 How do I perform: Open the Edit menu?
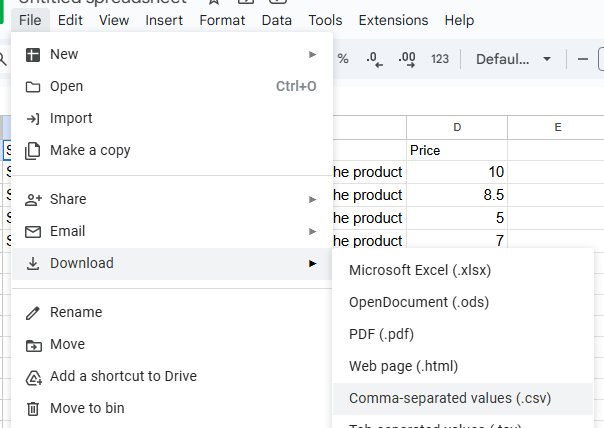(70, 20)
